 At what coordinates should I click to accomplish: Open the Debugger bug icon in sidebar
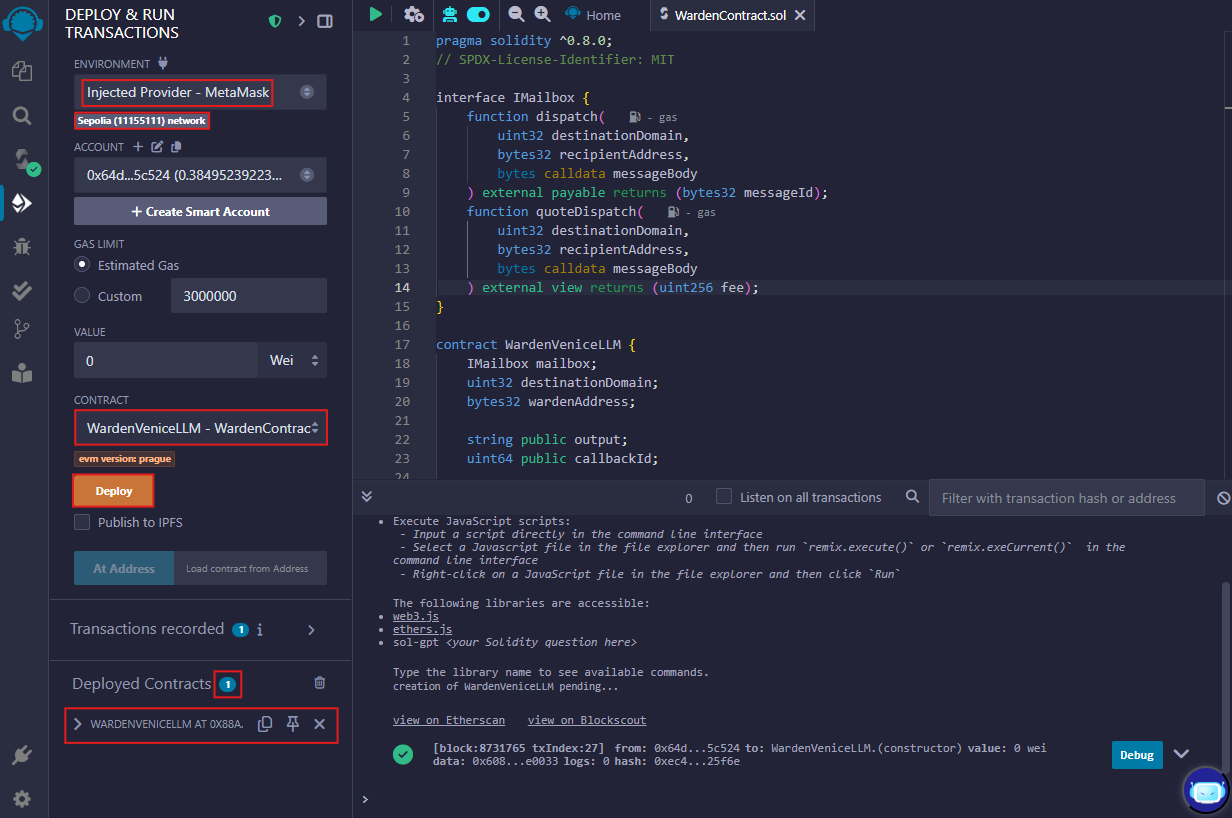(x=22, y=246)
